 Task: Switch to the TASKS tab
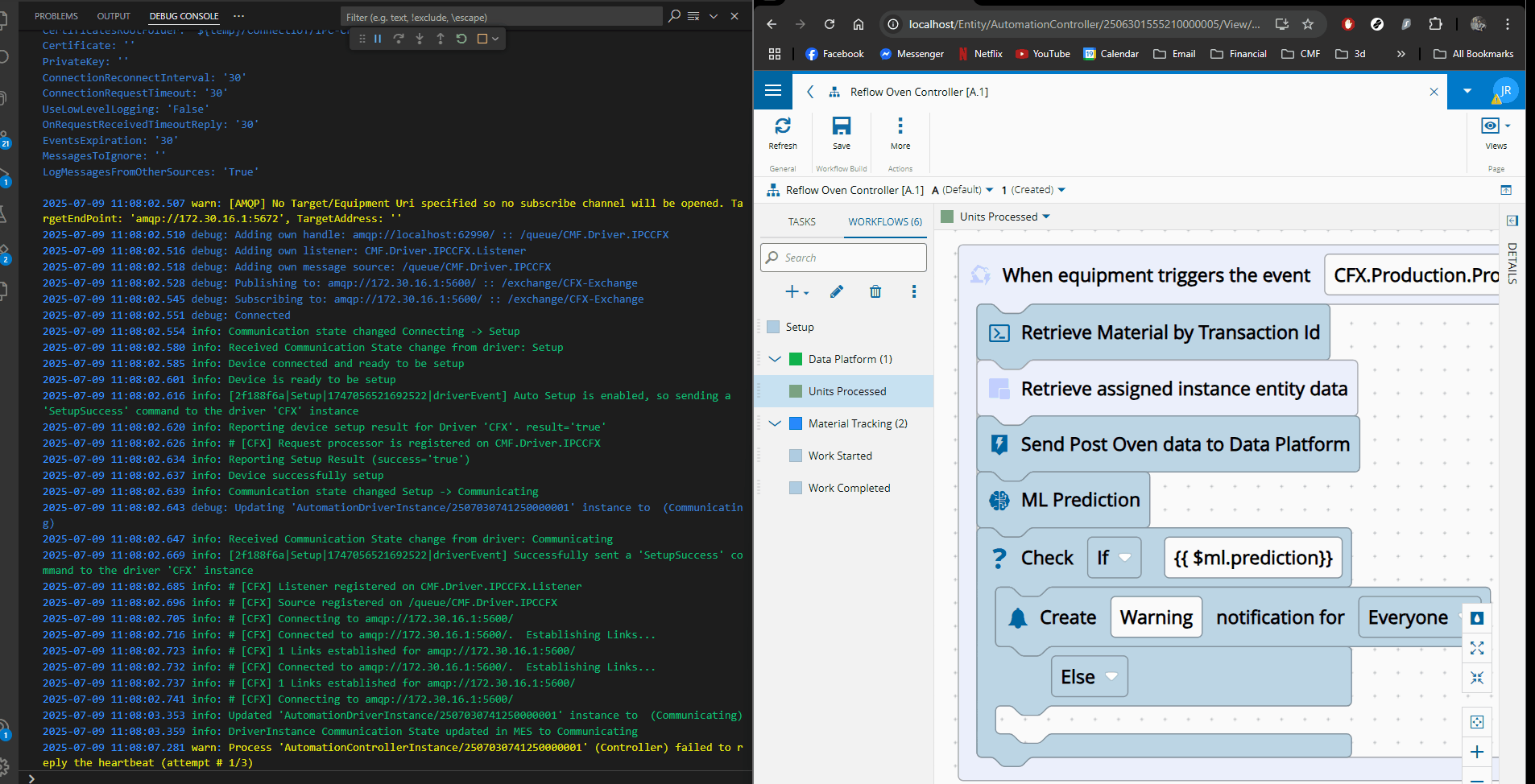tap(801, 222)
